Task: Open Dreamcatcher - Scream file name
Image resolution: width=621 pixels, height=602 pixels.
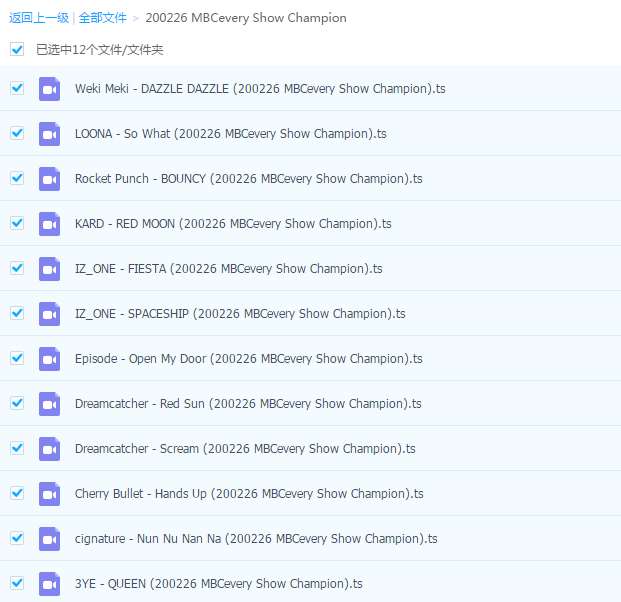Action: 245,449
